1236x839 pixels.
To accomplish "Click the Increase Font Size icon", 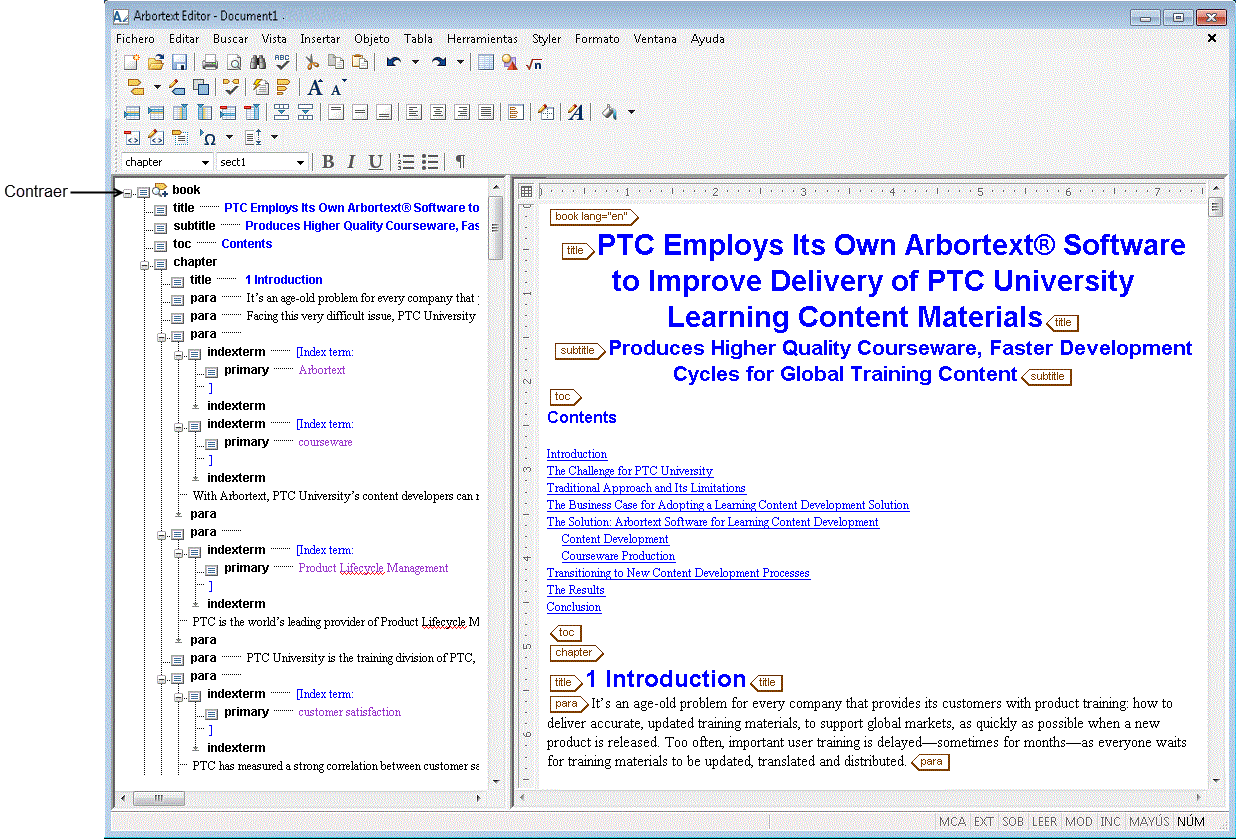I will (x=315, y=87).
